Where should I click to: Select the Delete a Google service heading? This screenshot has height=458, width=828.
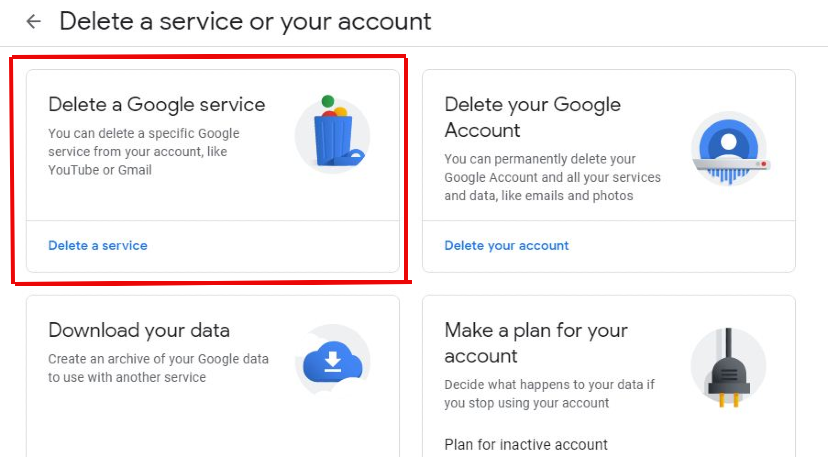[157, 105]
